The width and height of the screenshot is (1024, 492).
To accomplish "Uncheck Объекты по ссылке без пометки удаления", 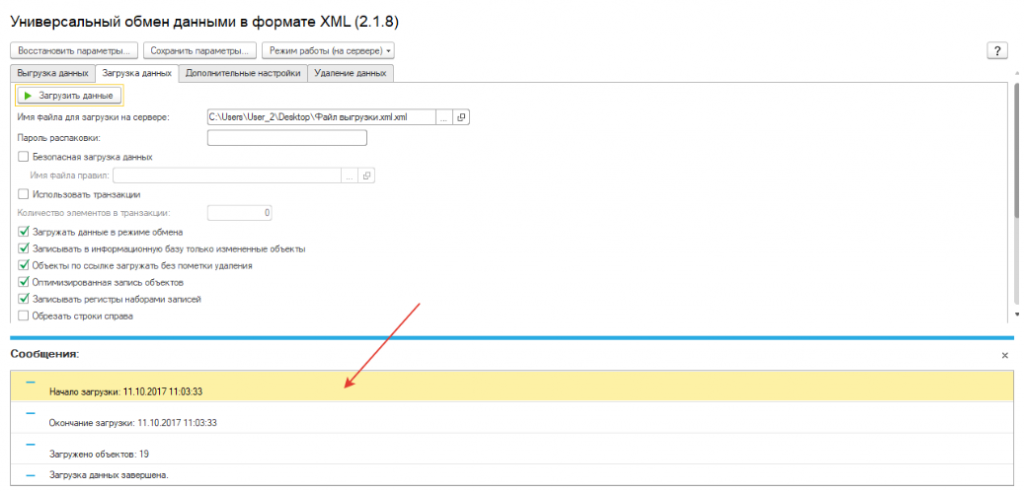I will point(24,265).
